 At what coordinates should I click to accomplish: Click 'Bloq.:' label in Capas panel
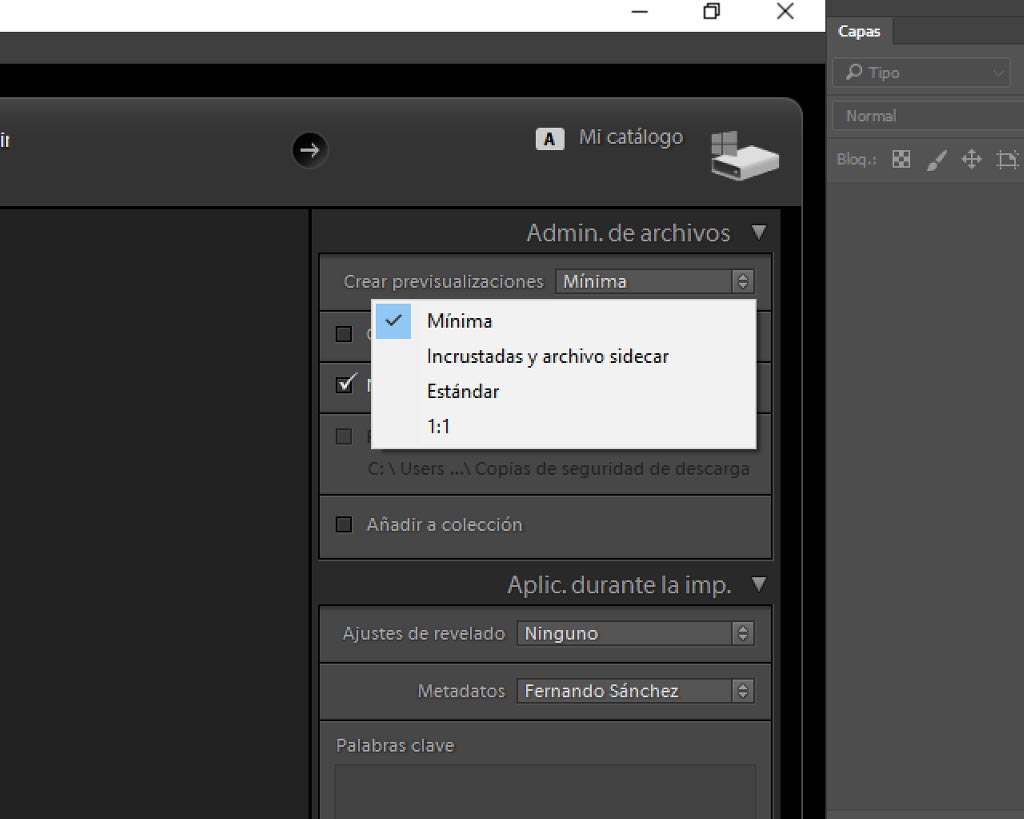856,159
